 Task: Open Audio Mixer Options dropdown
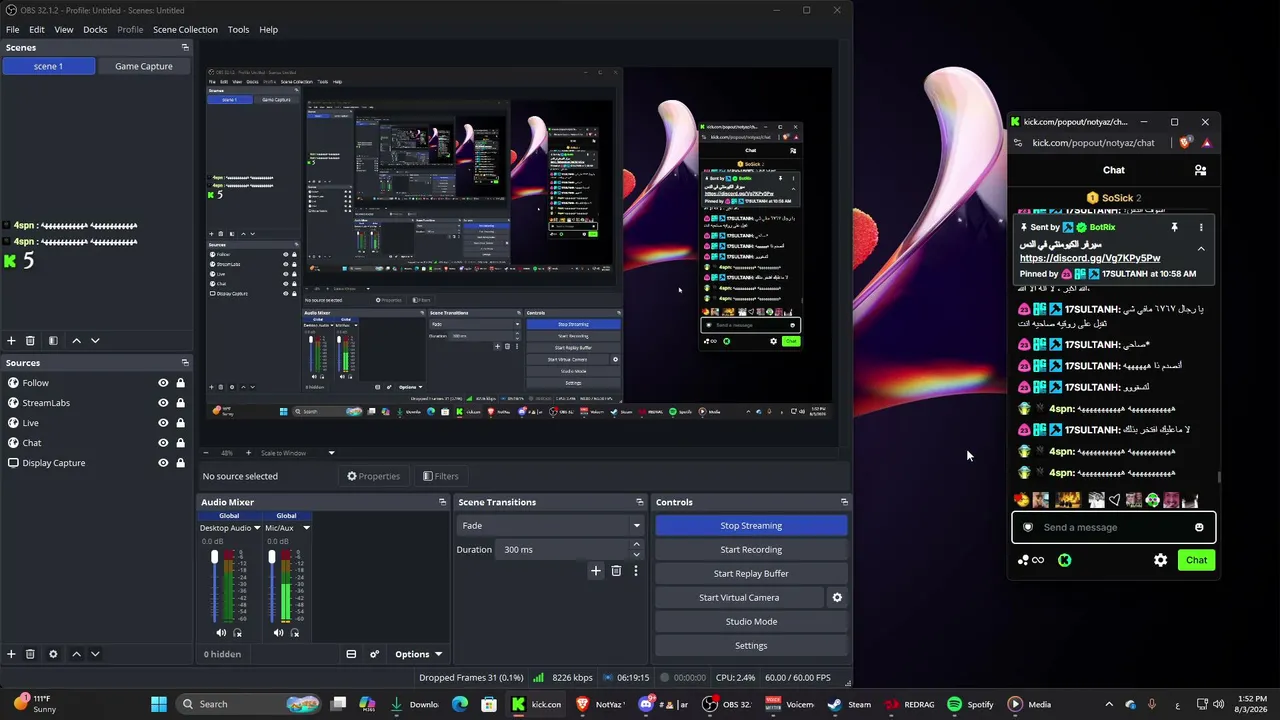(417, 654)
